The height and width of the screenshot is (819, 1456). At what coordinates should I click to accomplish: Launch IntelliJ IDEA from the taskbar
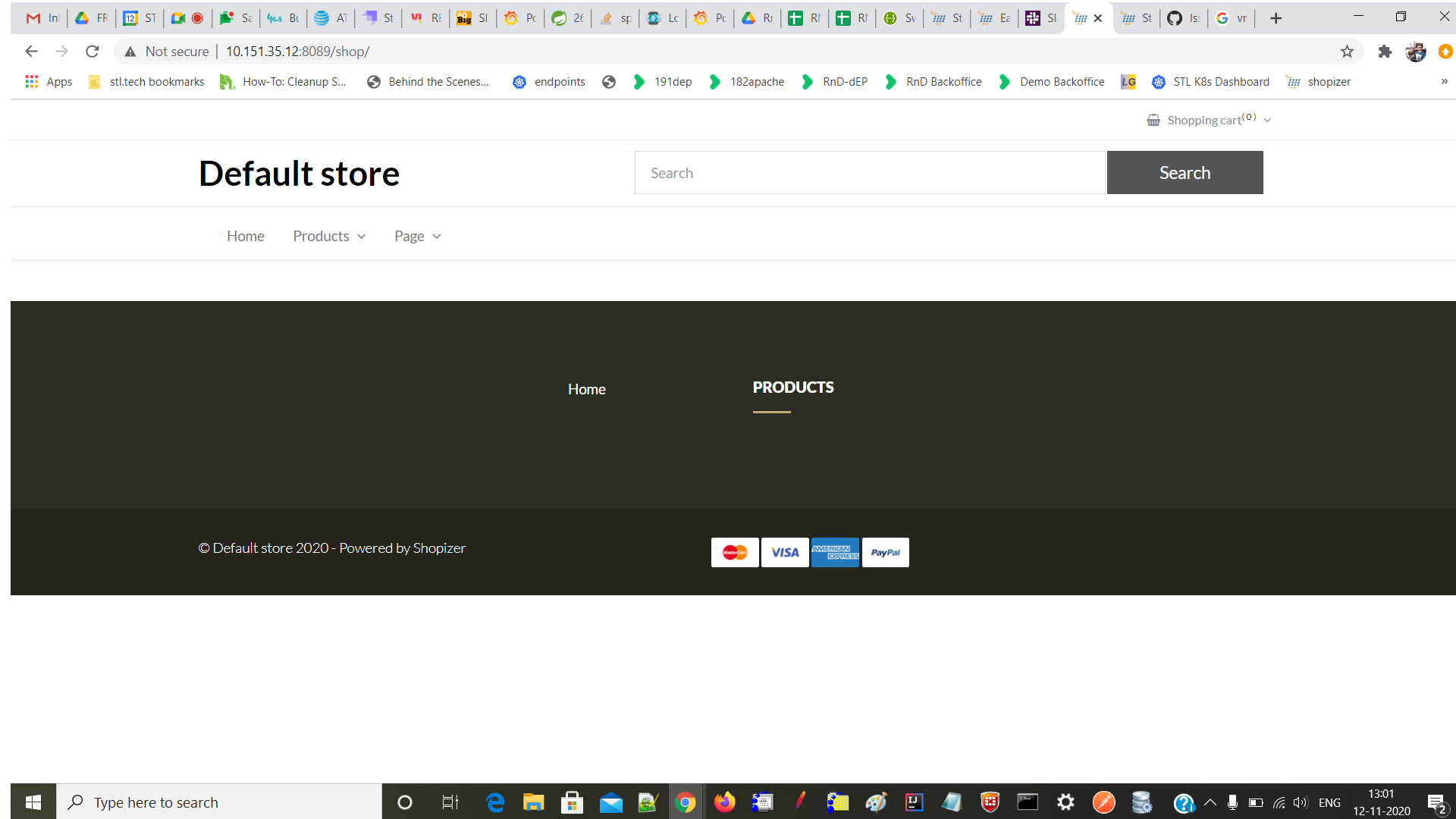pyautogui.click(x=914, y=802)
